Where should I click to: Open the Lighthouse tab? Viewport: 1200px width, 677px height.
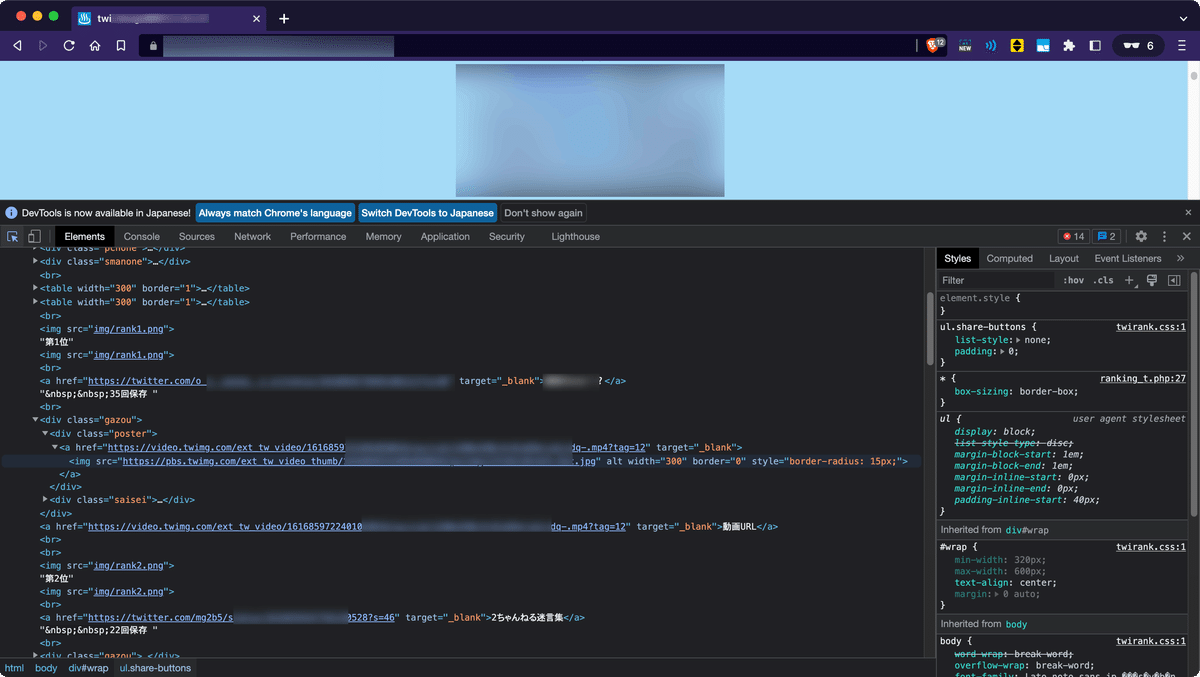[x=576, y=237]
